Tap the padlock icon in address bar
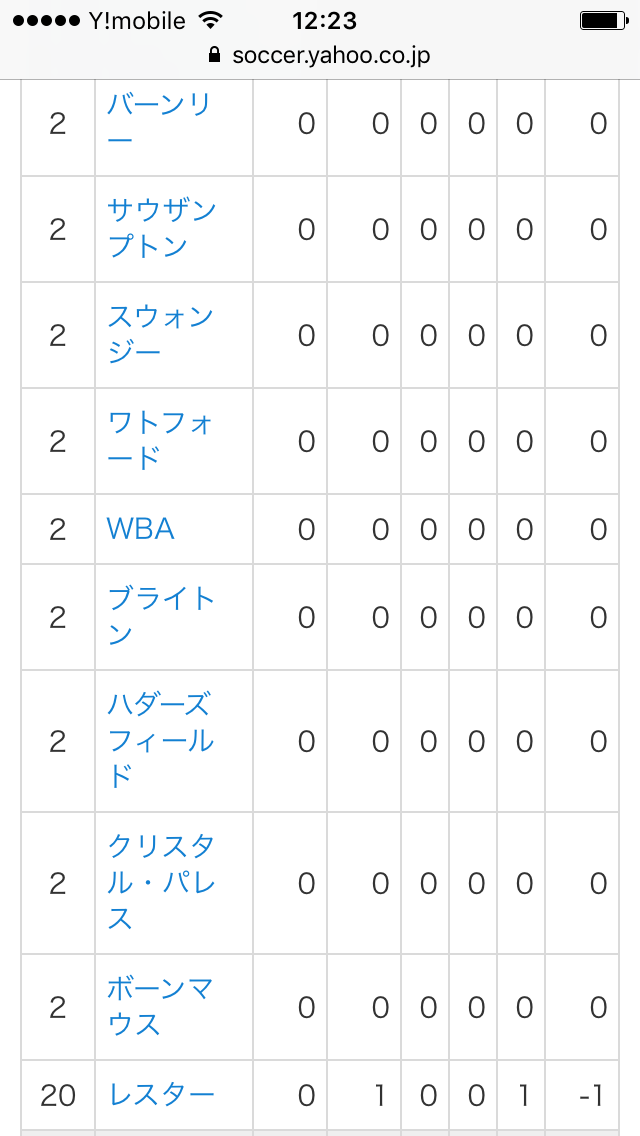Image resolution: width=640 pixels, height=1136 pixels. pyautogui.click(x=214, y=54)
